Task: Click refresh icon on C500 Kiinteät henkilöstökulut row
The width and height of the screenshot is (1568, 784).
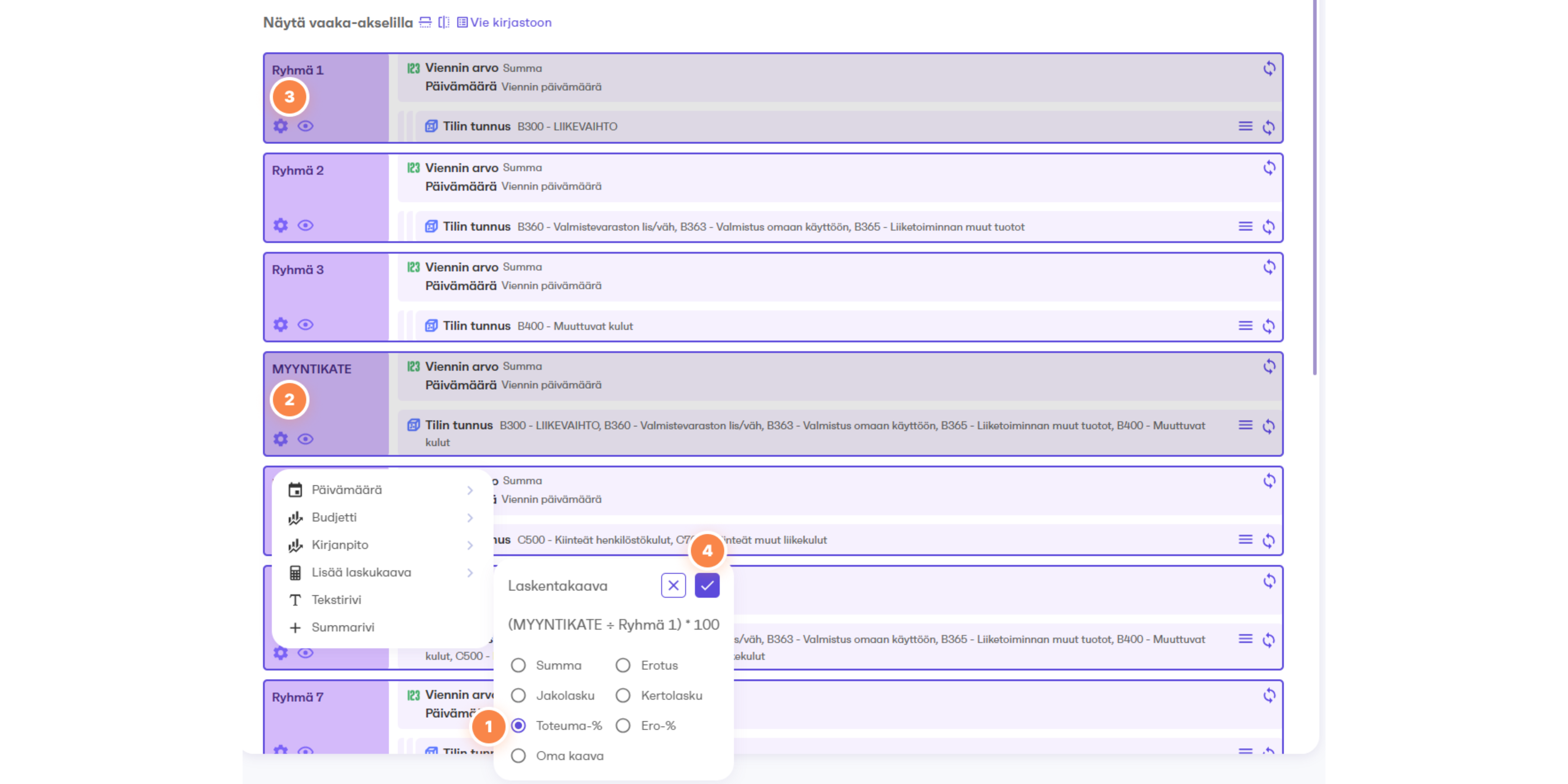Action: click(x=1269, y=541)
